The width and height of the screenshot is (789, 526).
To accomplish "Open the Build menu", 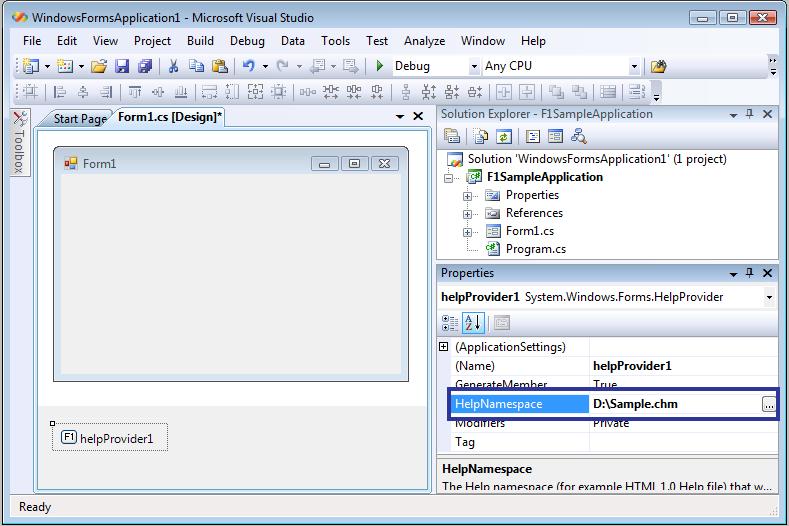I will 200,41.
